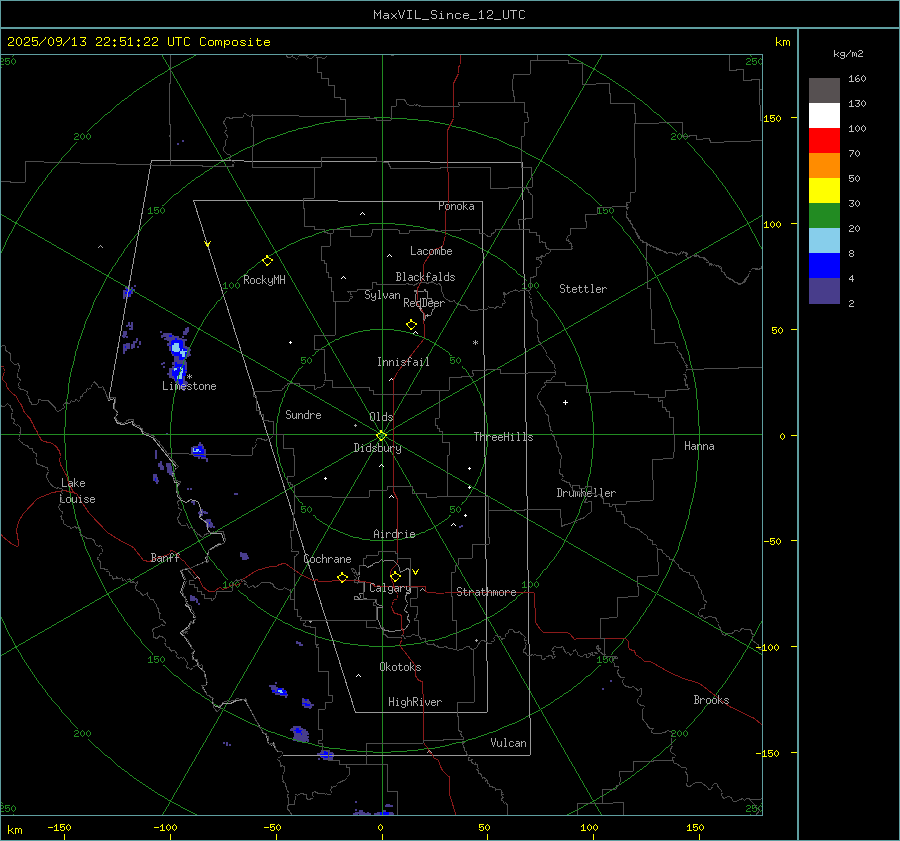Screen dimensions: 900x841
Task: Click the Olds town label
Action: tap(381, 417)
